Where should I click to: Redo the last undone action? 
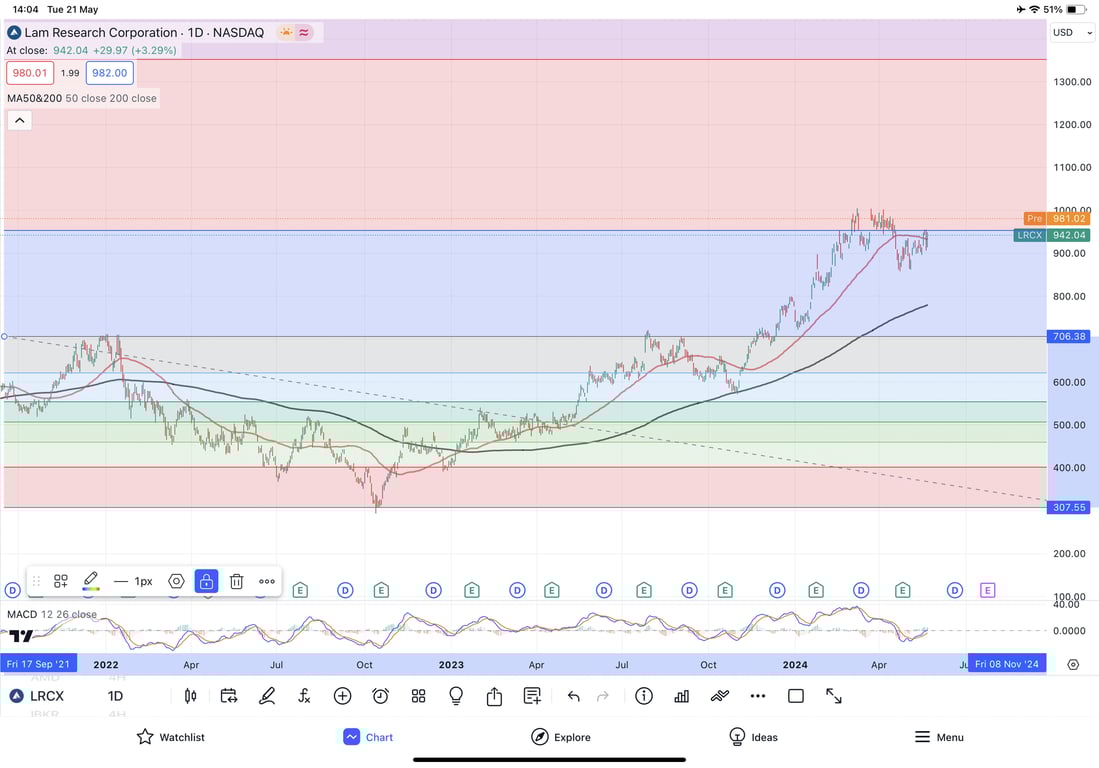[603, 696]
